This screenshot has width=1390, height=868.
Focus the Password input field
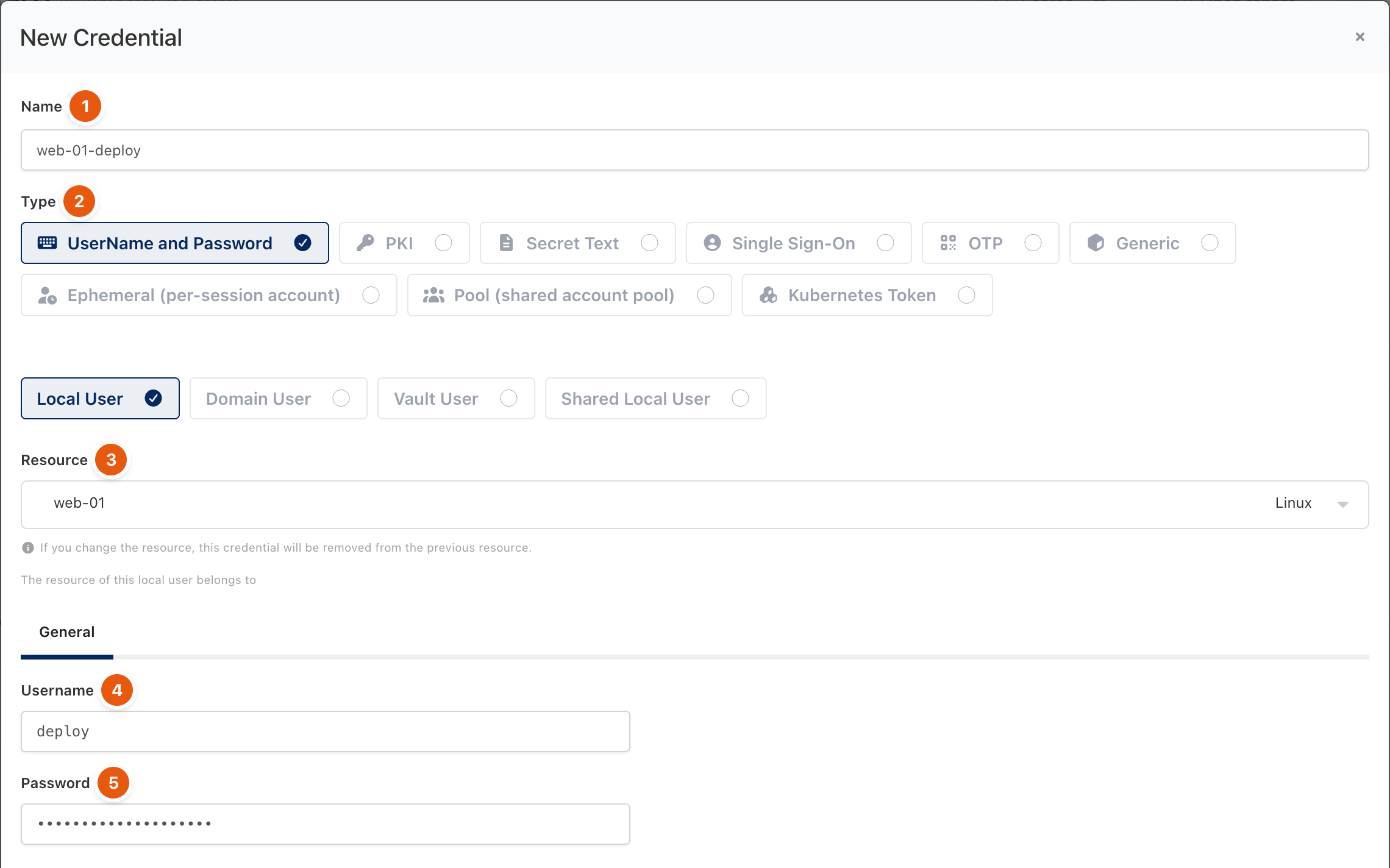point(325,824)
